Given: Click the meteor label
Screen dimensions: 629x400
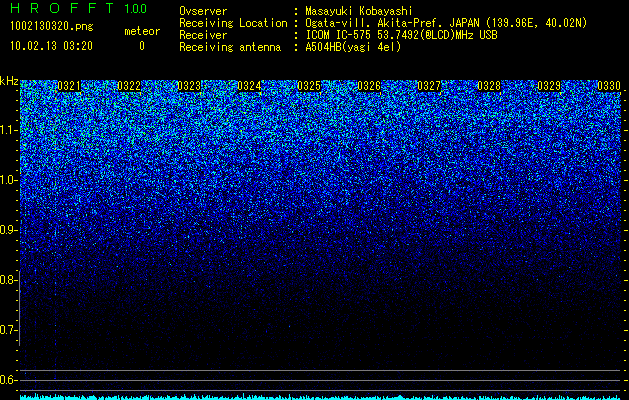Looking at the screenshot, I should (x=142, y=31).
